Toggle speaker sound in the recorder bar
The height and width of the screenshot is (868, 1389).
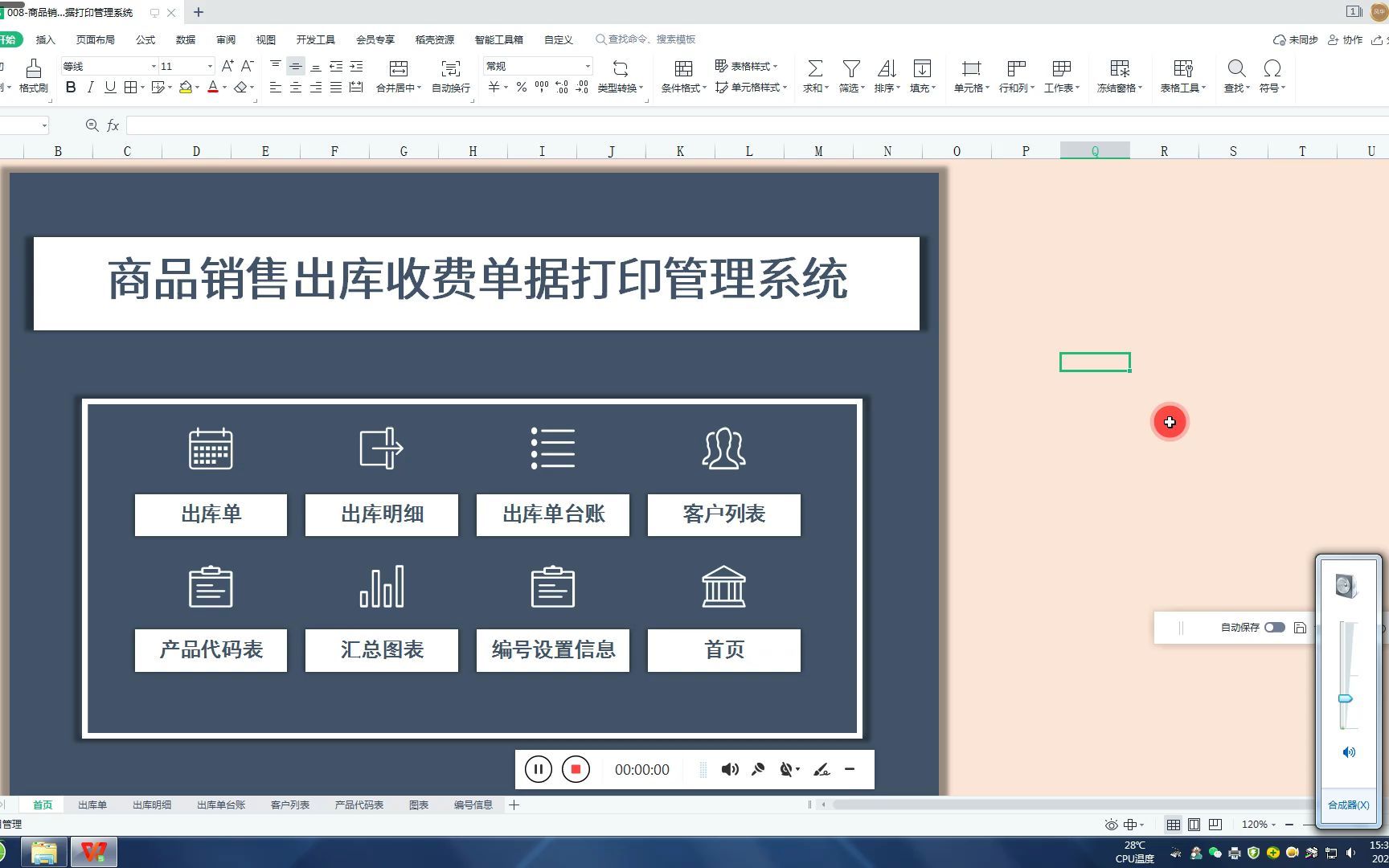point(730,769)
